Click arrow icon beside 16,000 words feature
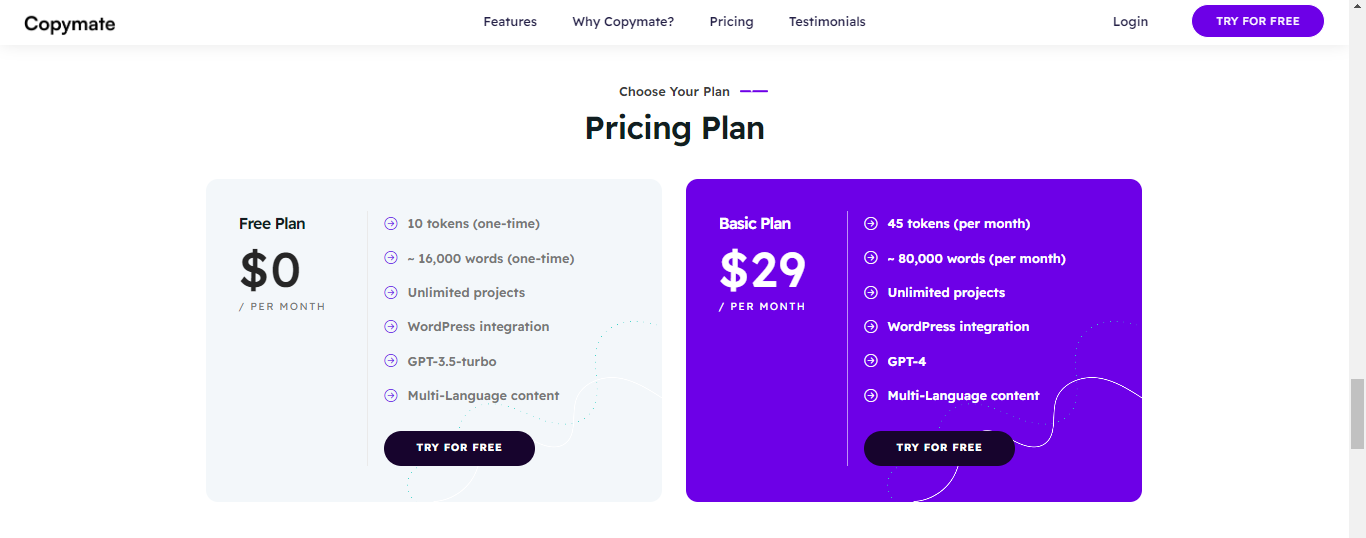The image size is (1366, 538). coord(391,258)
